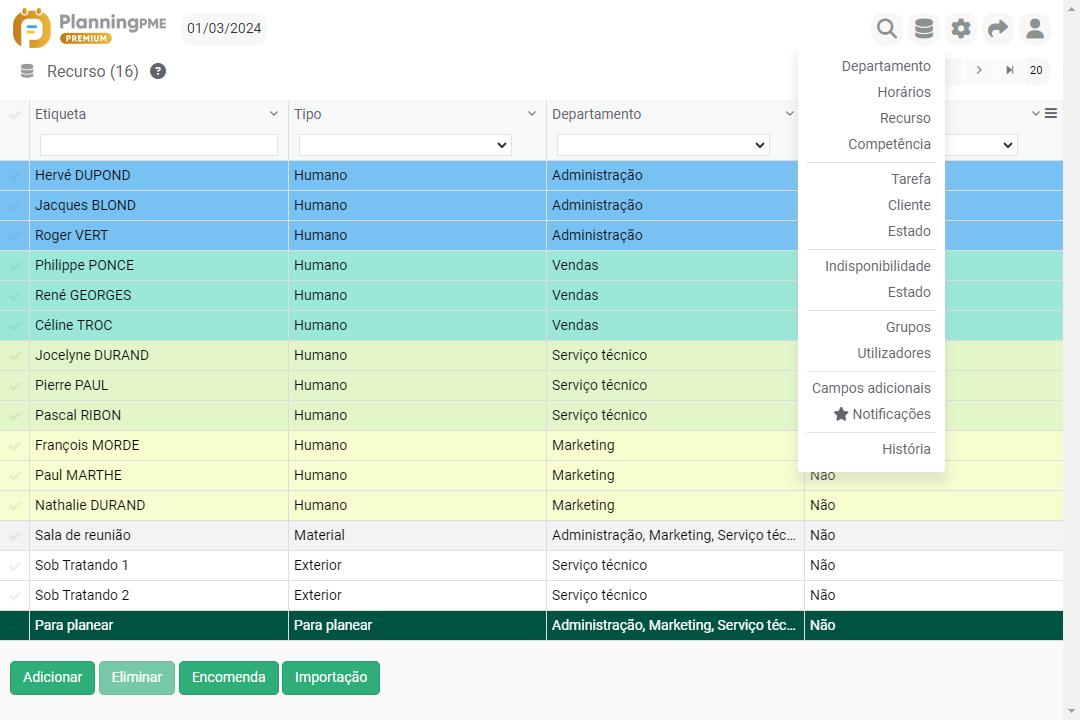Image resolution: width=1080 pixels, height=720 pixels.
Task: Choose Departamento in data menu
Action: [x=886, y=66]
